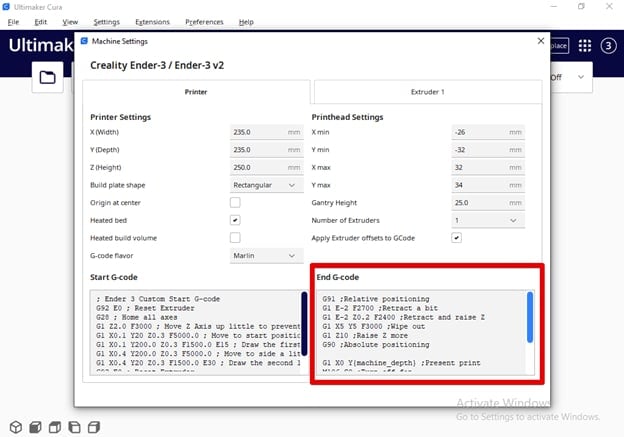Viewport: 624px width, 437px height.
Task: Click the Marketplace button in main window
Action: (559, 46)
